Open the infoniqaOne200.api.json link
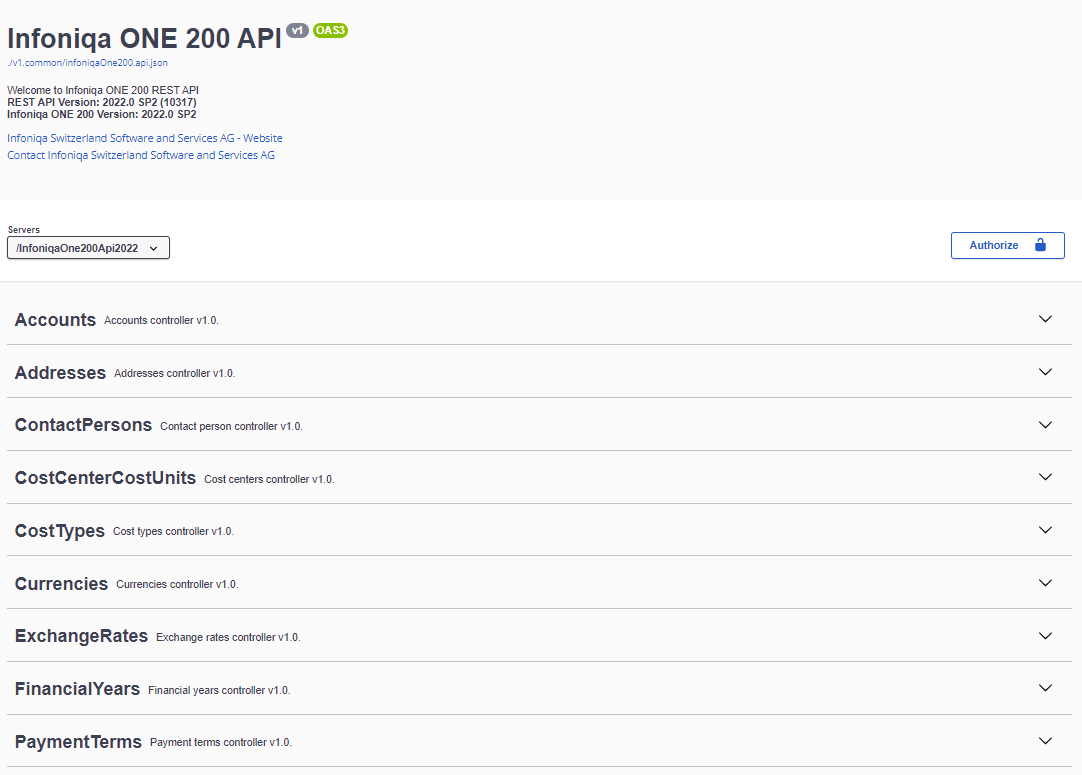 (88, 63)
